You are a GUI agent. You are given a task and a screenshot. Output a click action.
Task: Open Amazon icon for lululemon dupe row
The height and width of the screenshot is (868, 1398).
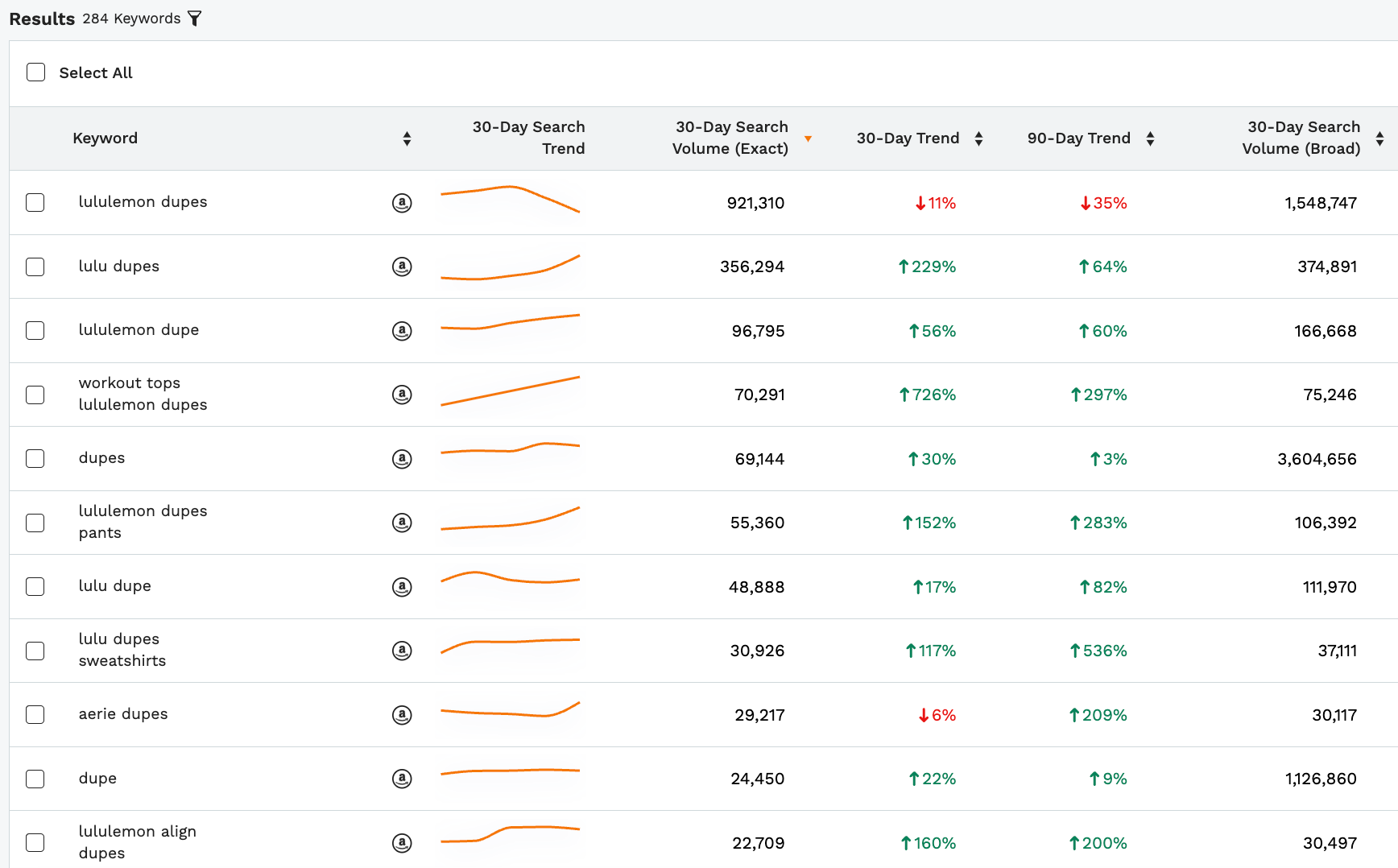[x=402, y=331]
